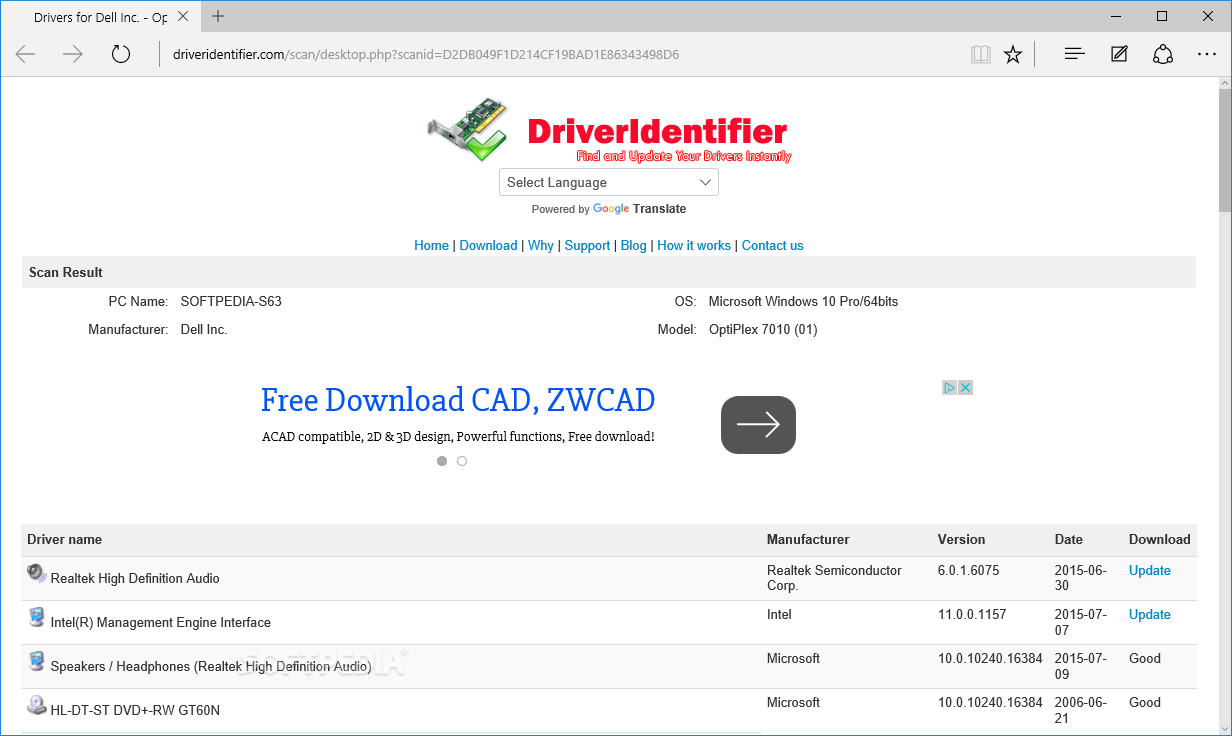Click Version column header
The image size is (1232, 736).
961,539
